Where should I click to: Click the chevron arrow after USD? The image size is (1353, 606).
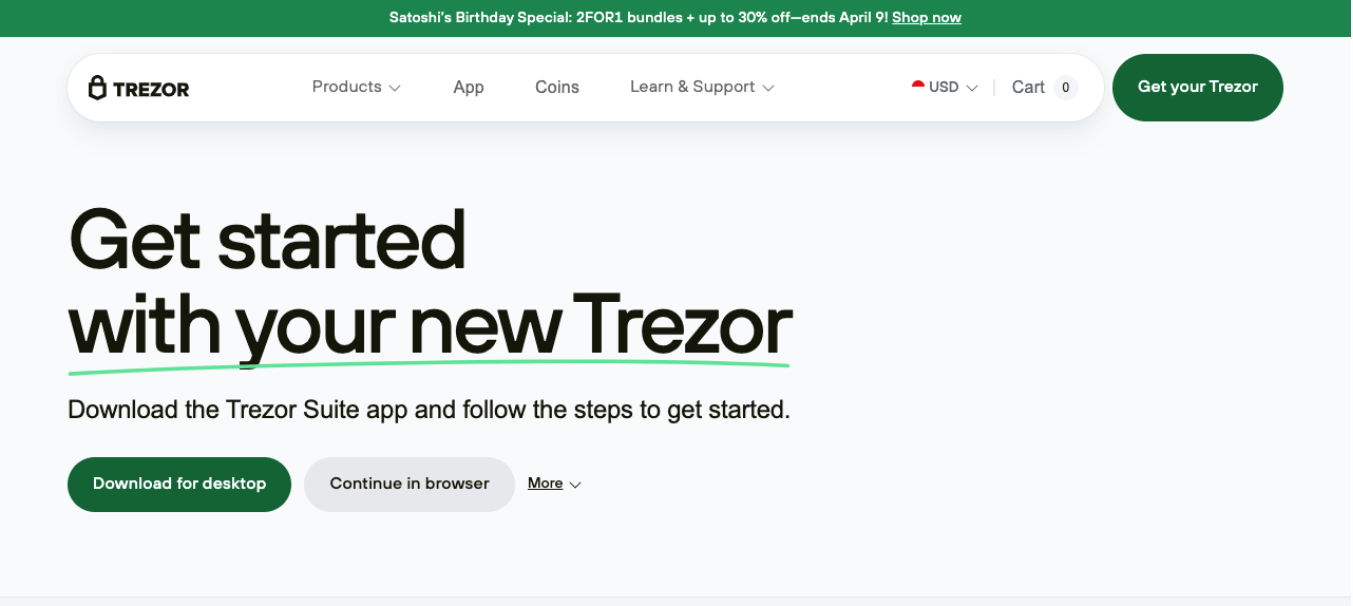click(972, 88)
